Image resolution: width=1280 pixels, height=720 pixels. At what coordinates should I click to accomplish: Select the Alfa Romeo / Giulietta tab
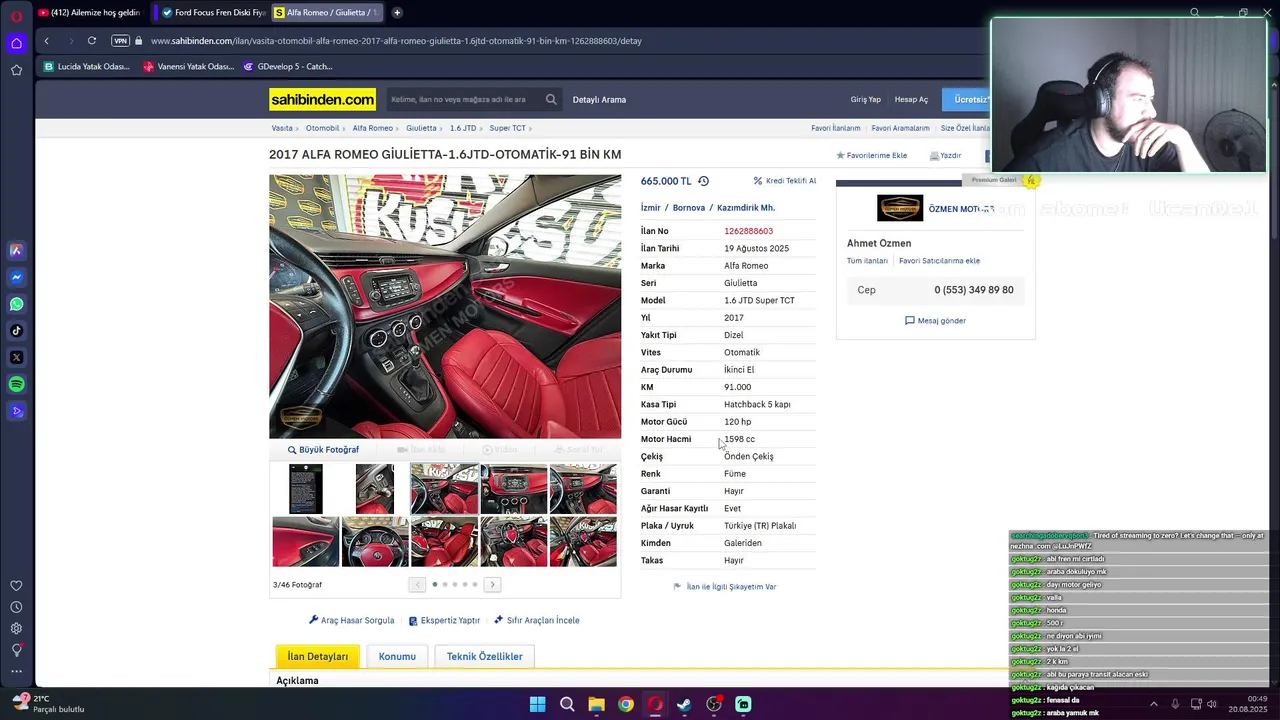[x=327, y=13]
